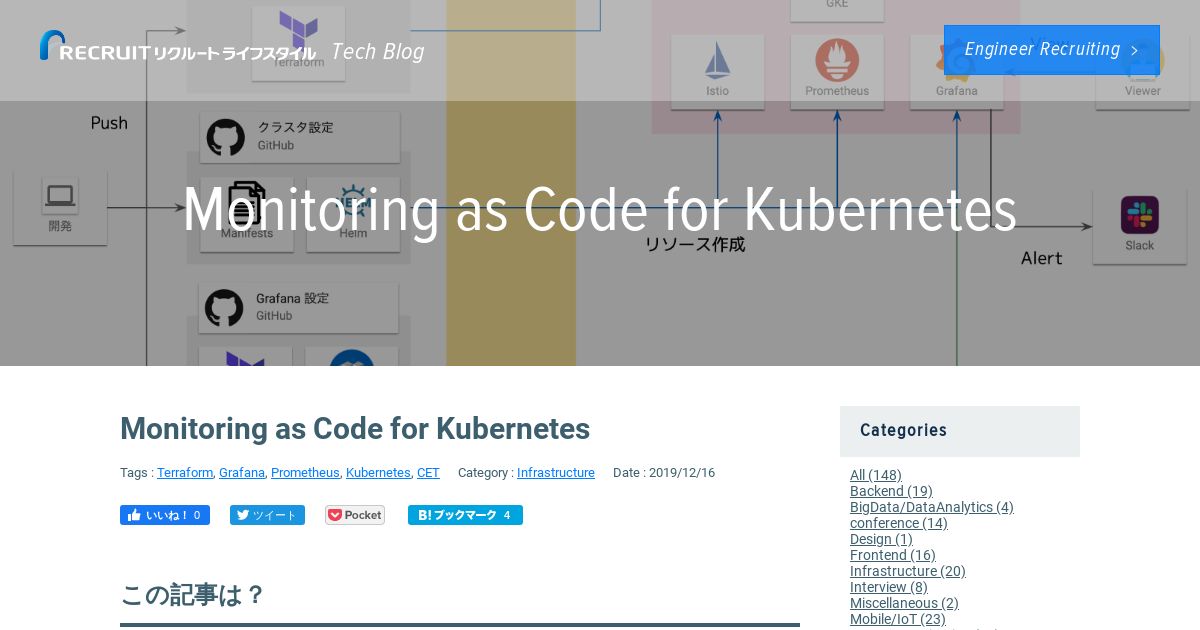The height and width of the screenshot is (630, 1200).
Task: Save the article to Pocket
Action: pos(355,515)
